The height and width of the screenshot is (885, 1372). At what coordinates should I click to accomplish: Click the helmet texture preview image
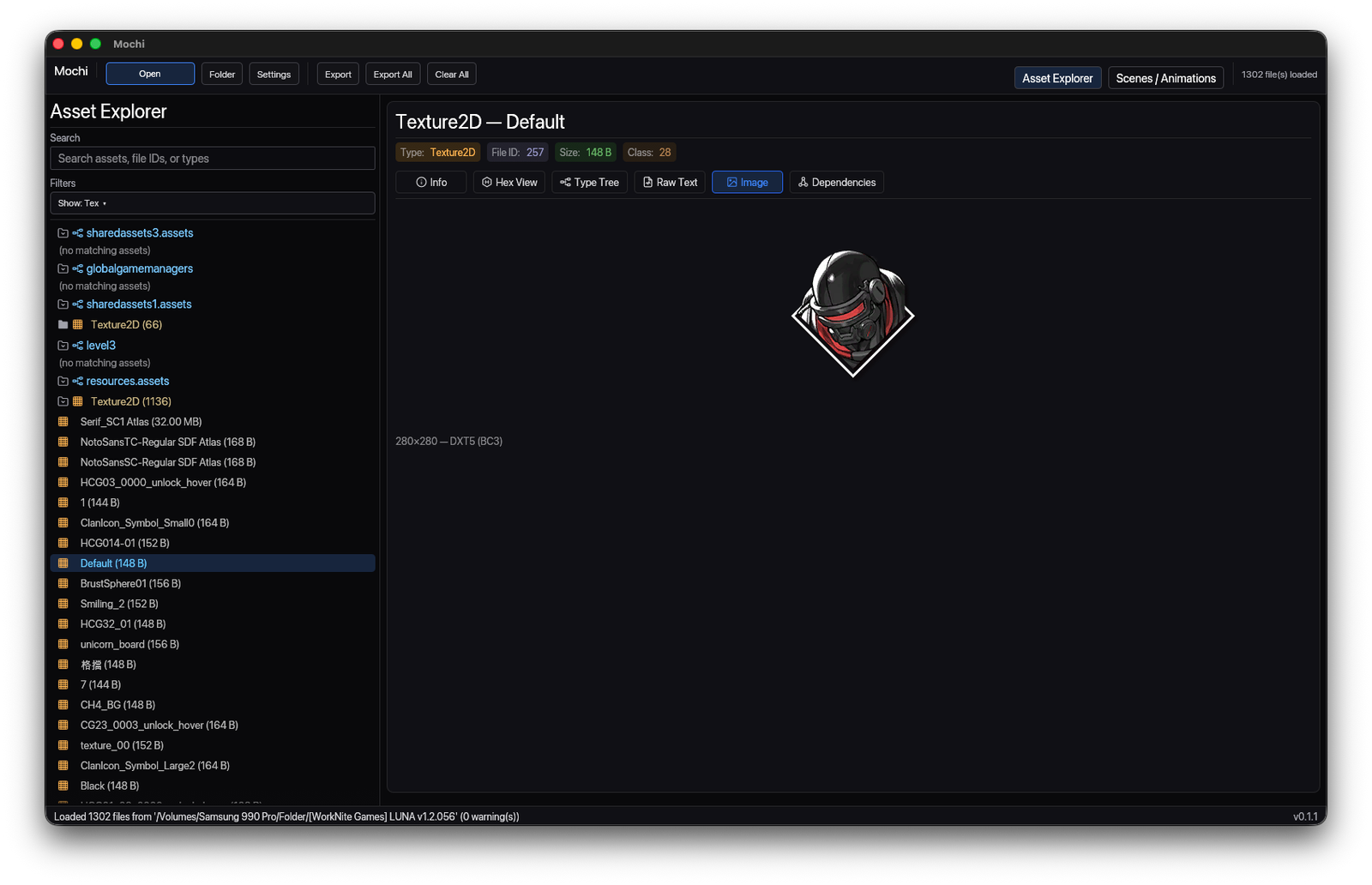pos(853,314)
